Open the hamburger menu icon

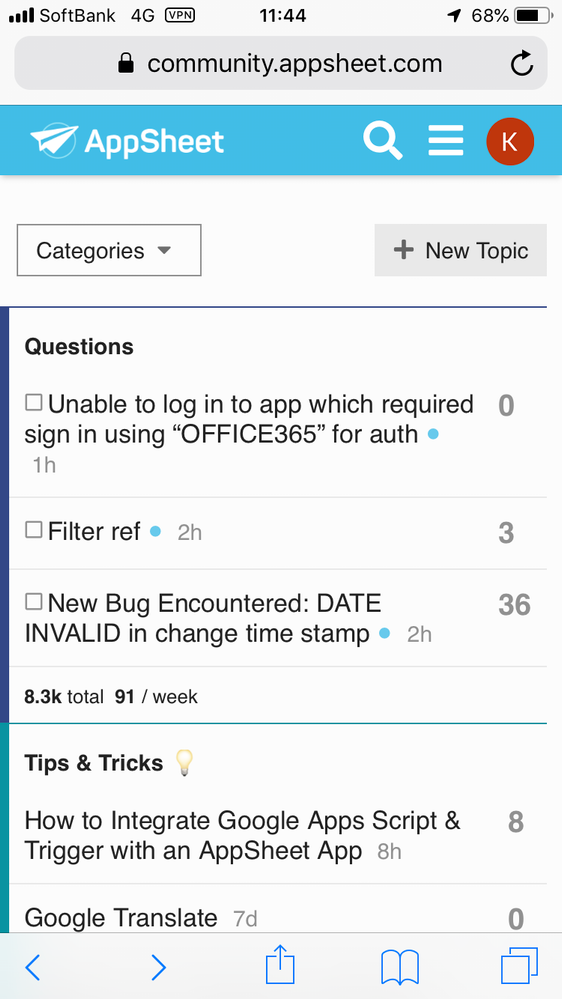[446, 141]
